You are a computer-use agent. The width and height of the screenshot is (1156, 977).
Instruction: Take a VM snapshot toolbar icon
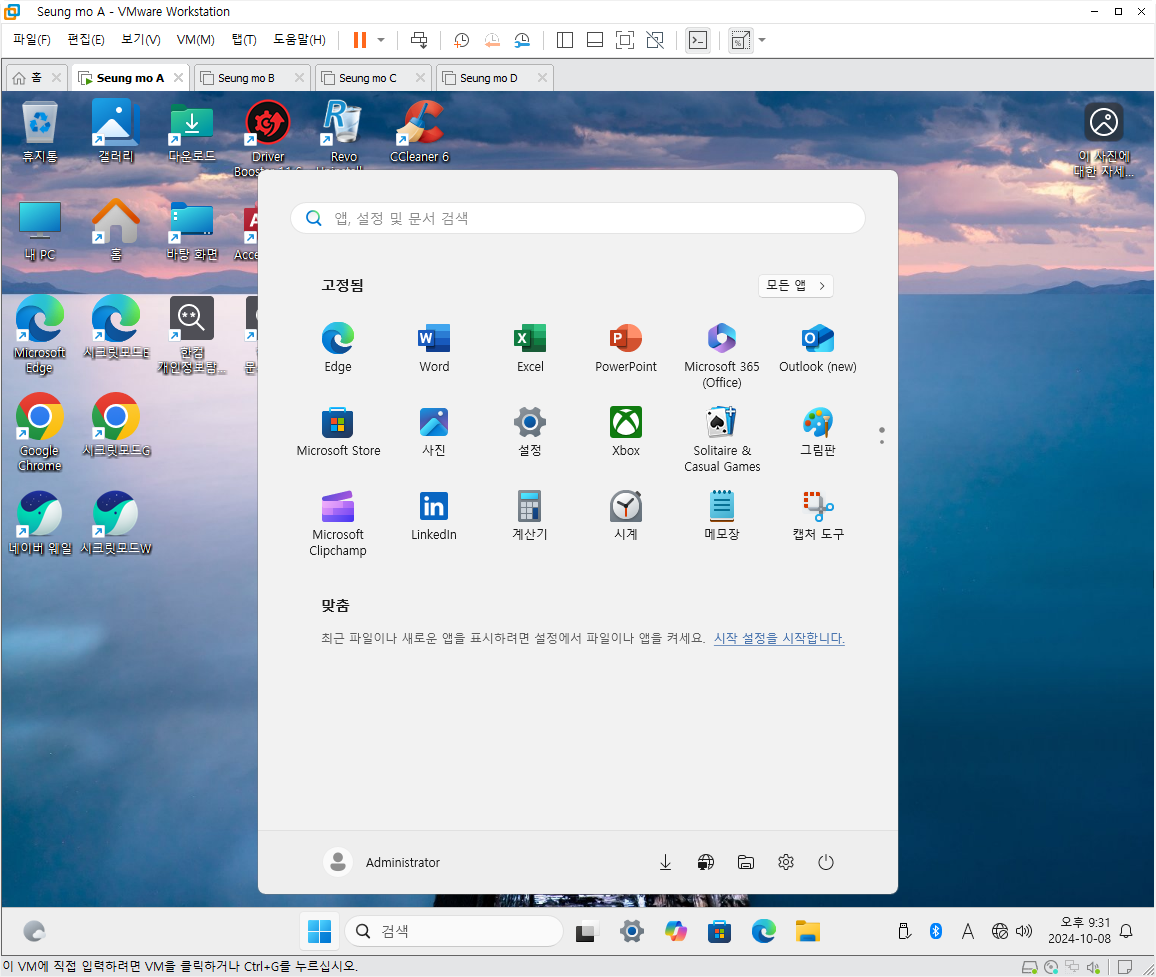tap(462, 40)
